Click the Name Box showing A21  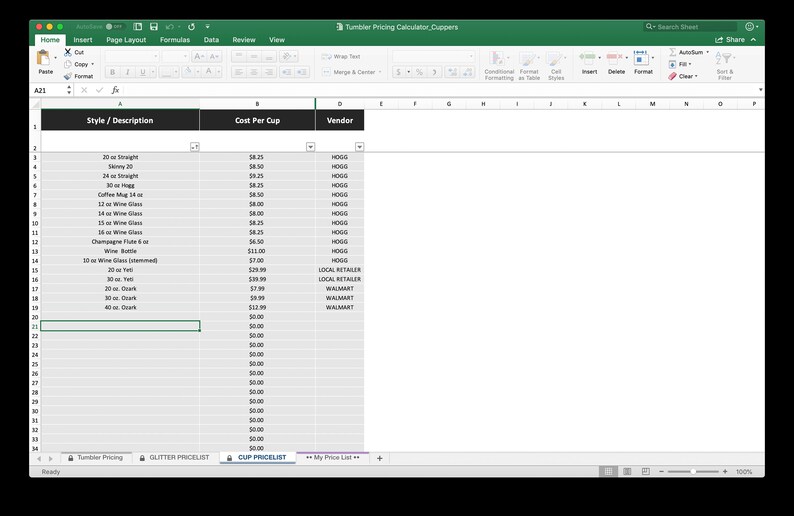tap(50, 90)
